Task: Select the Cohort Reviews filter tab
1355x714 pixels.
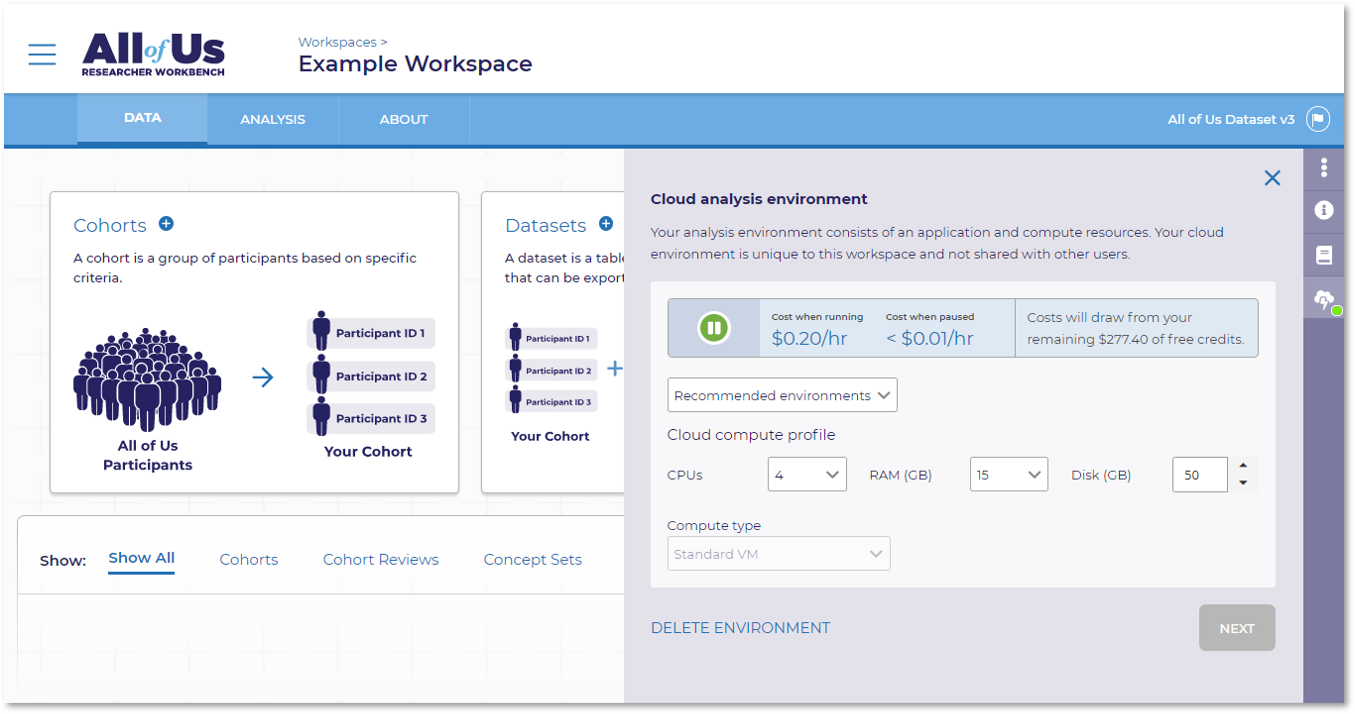Action: [381, 560]
